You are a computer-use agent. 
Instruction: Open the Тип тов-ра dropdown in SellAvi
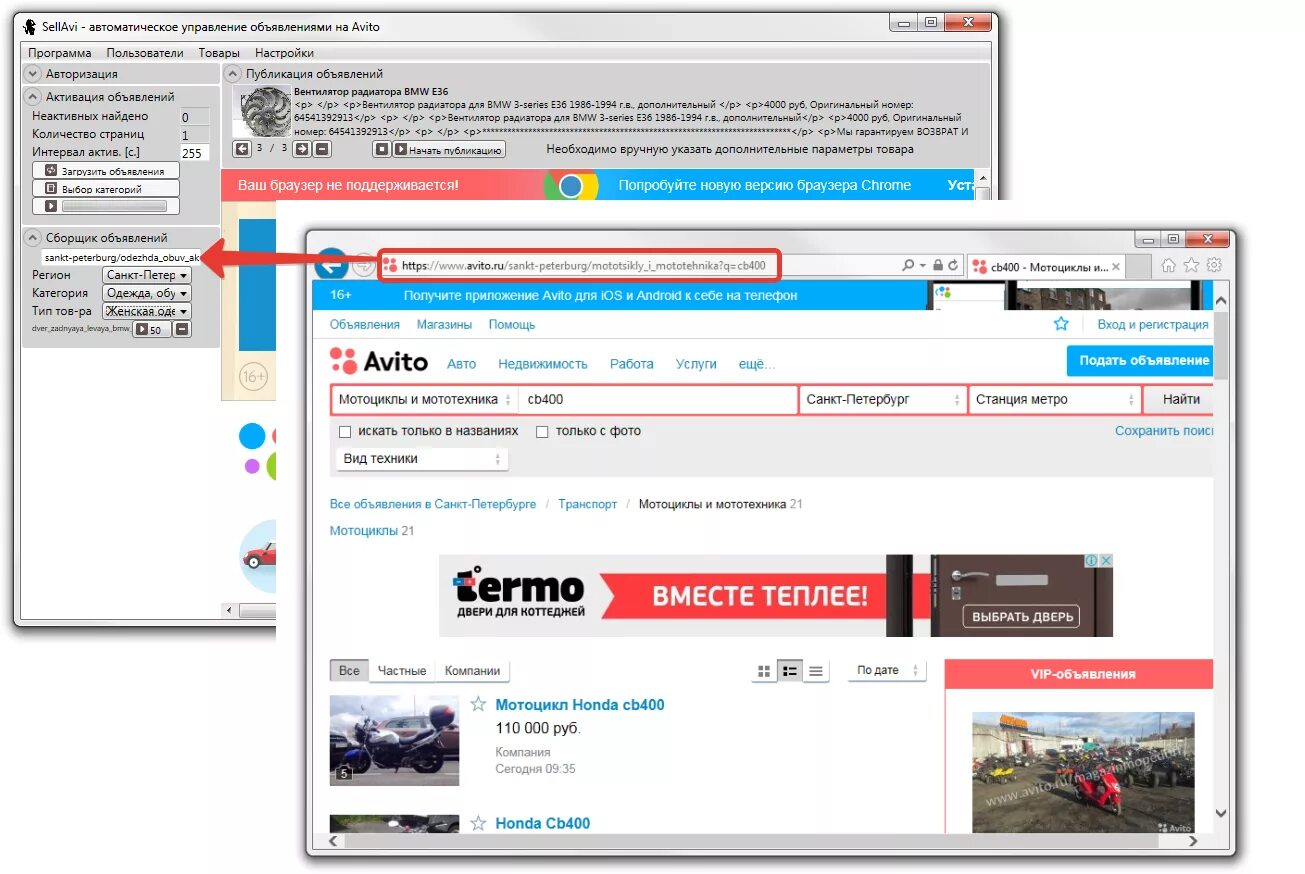(x=146, y=311)
